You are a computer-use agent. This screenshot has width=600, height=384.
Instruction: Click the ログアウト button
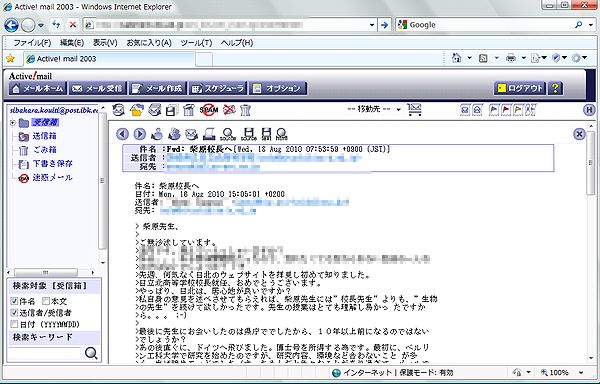tap(520, 88)
